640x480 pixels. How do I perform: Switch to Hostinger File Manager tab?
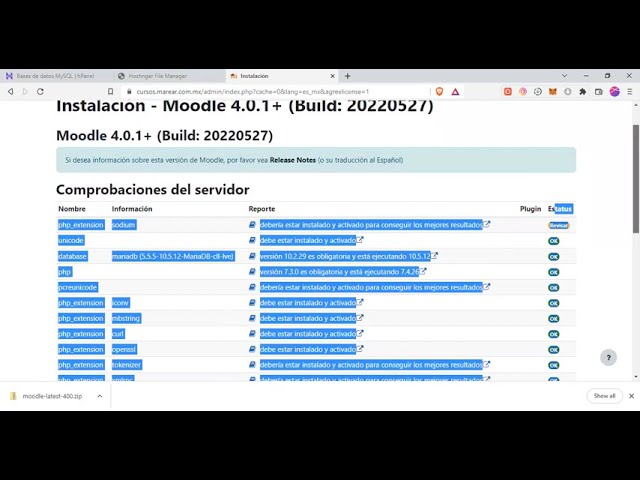pos(169,76)
